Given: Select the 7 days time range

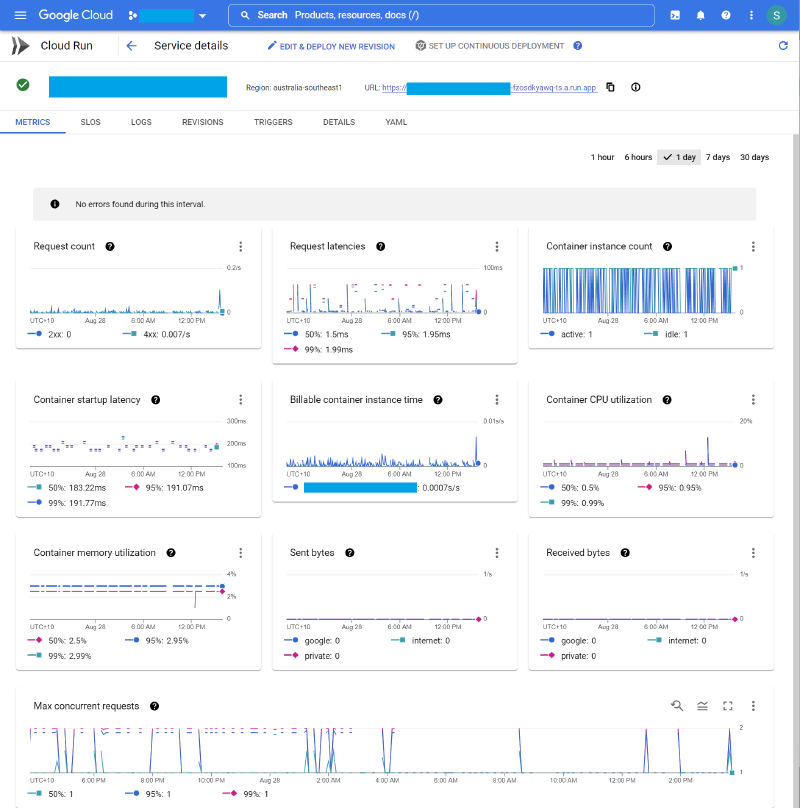Looking at the screenshot, I should tap(718, 157).
